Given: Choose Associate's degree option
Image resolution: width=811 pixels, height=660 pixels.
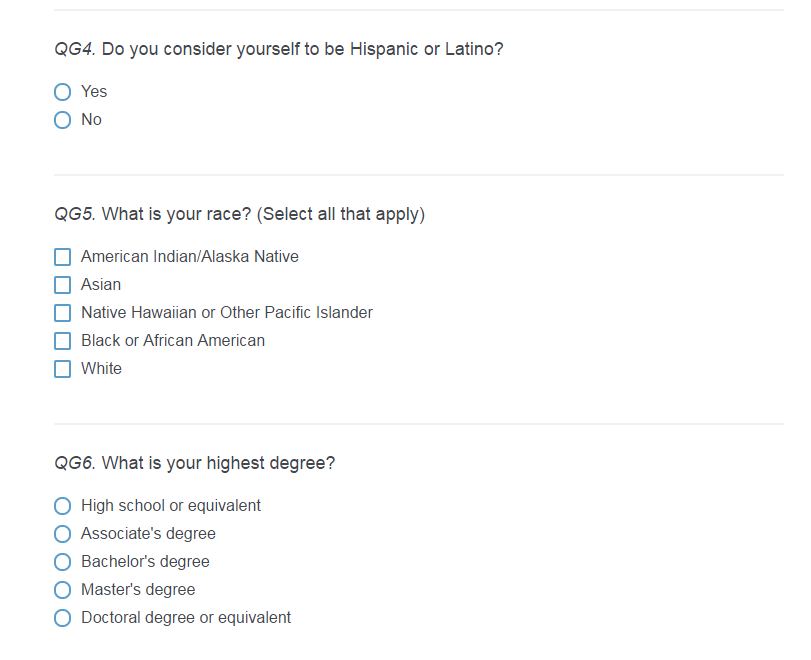Looking at the screenshot, I should 63,534.
